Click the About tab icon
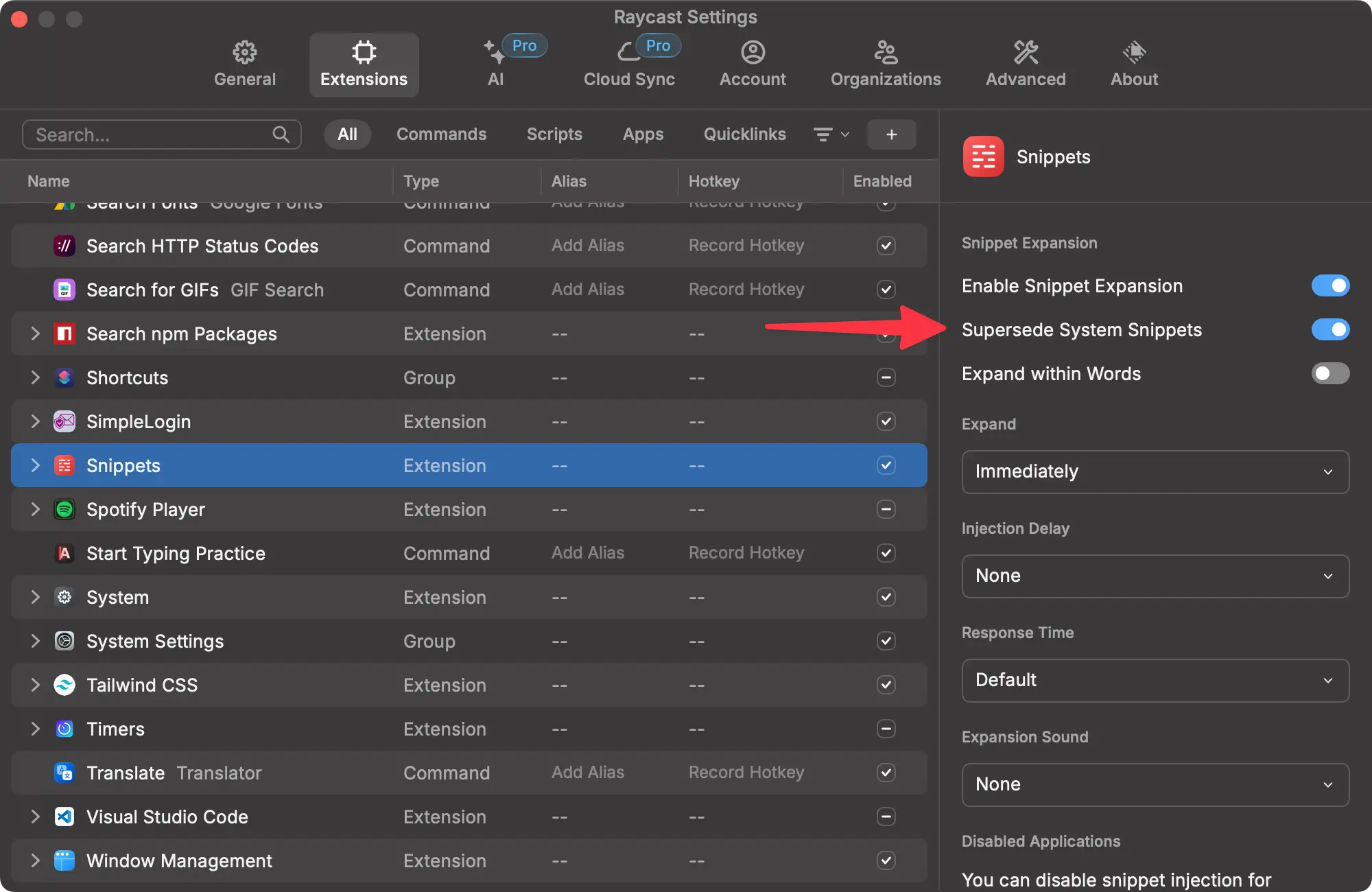Screen dimensions: 1372x892 coord(1134,52)
